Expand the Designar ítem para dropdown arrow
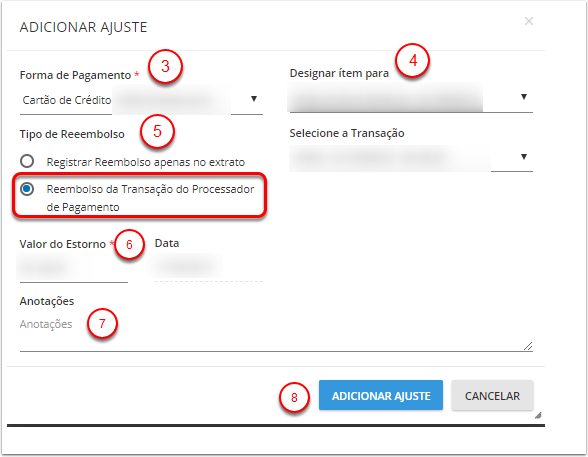588x457 pixels. [524, 97]
